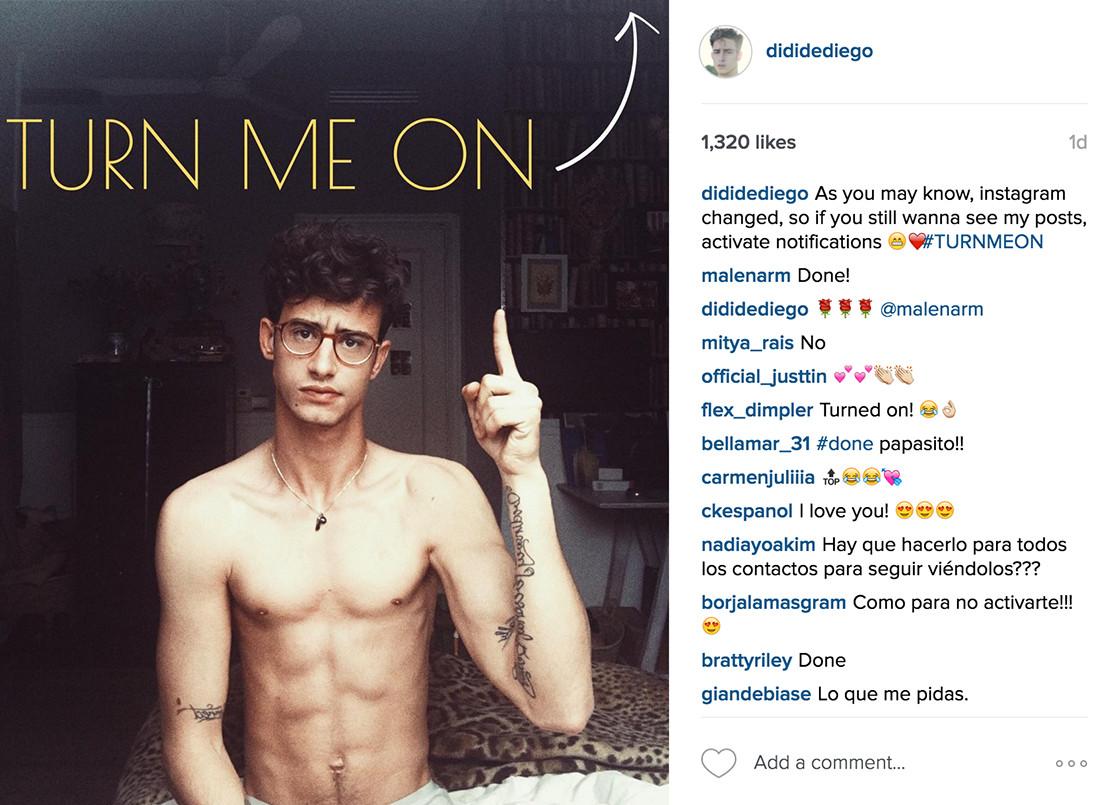Open brattyriley's profile
This screenshot has width=1120, height=805.
746,660
